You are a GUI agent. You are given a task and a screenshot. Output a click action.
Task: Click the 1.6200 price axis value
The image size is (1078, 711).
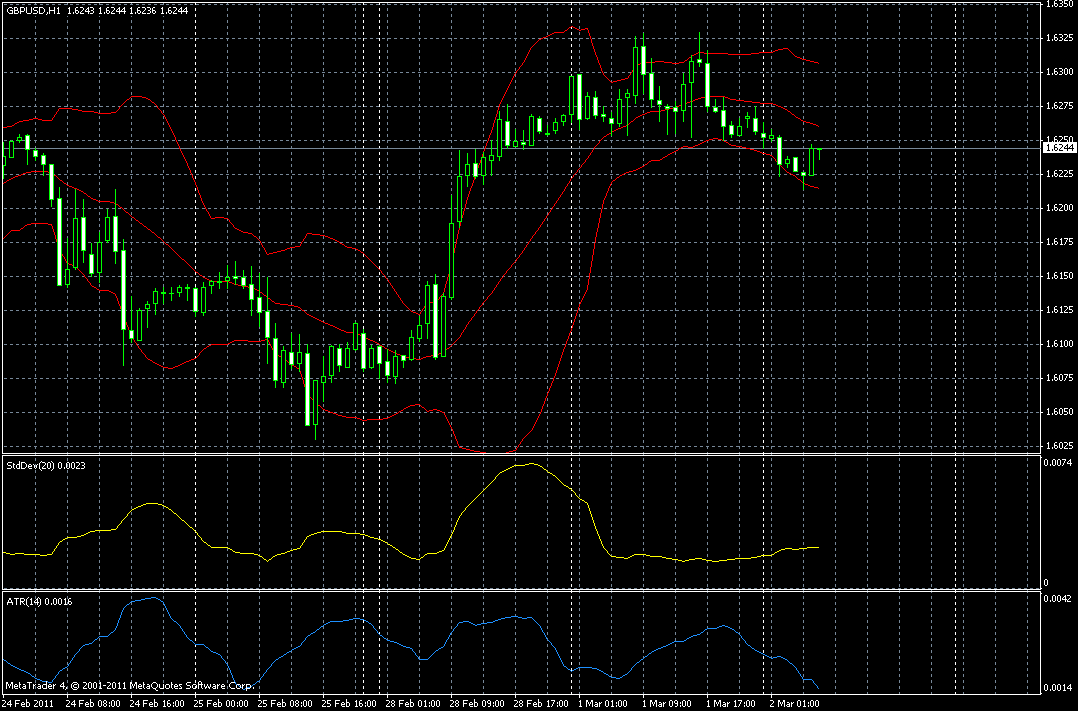[1059, 208]
